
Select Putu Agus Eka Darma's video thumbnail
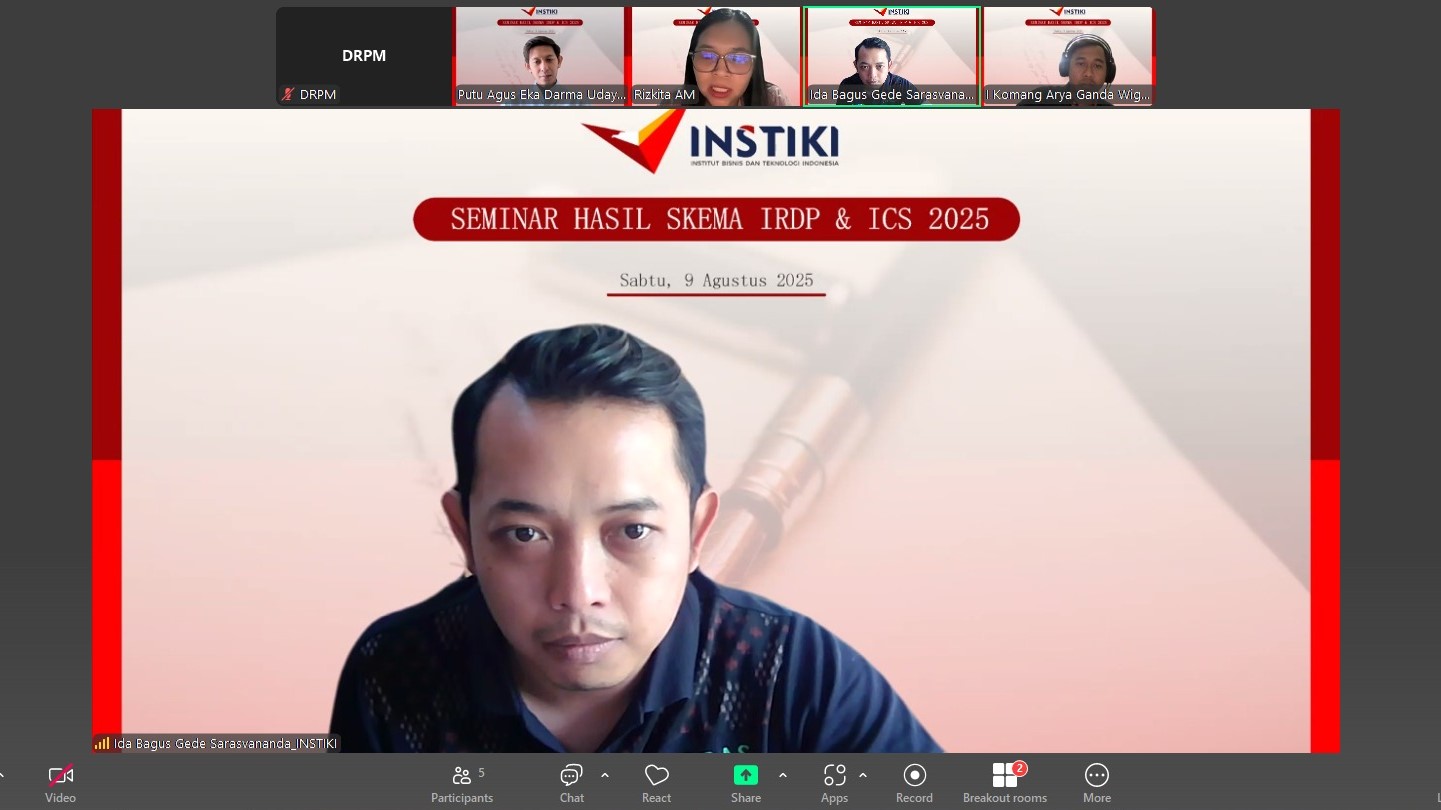pos(541,56)
